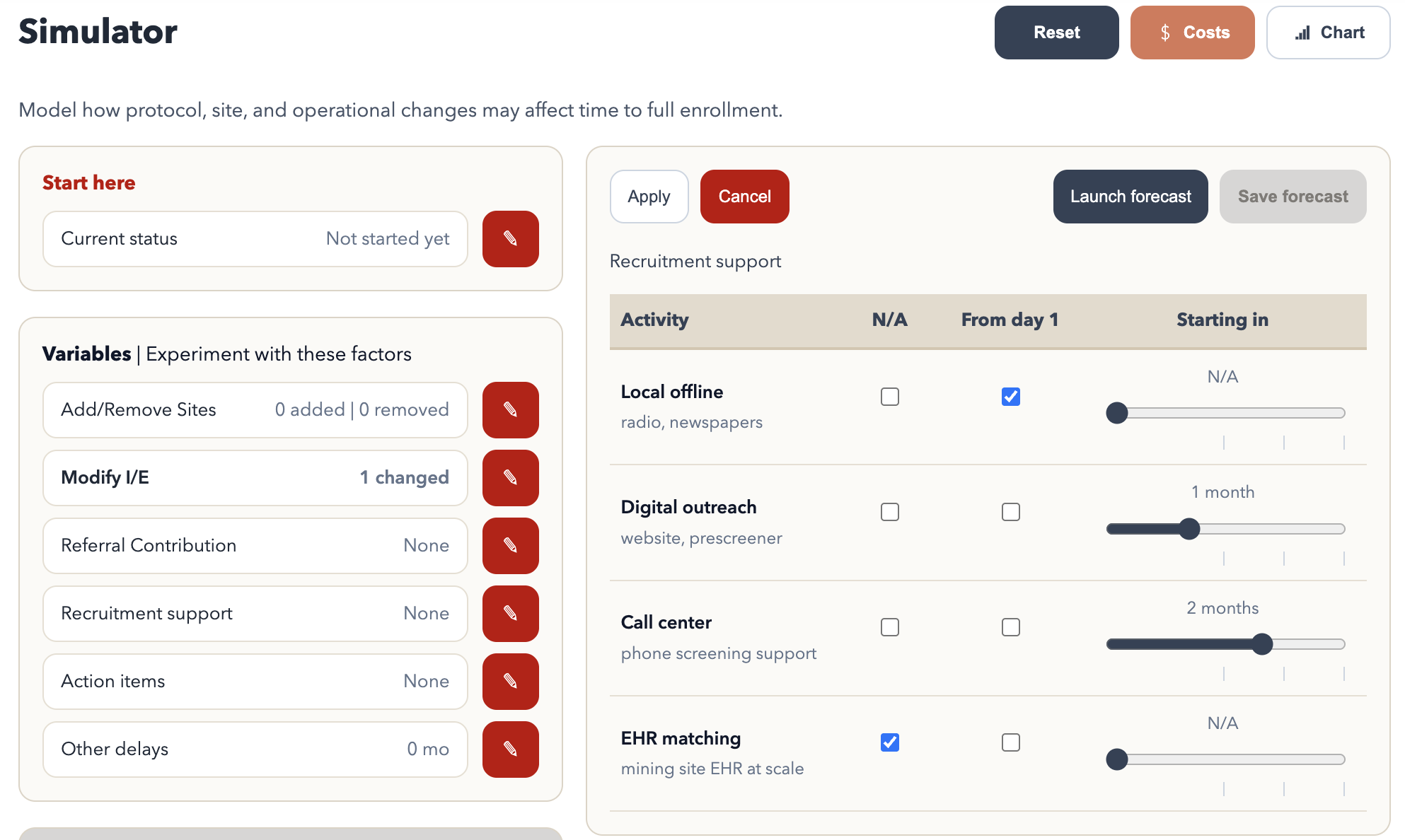Click the Modify I/E pencil icon

point(510,478)
